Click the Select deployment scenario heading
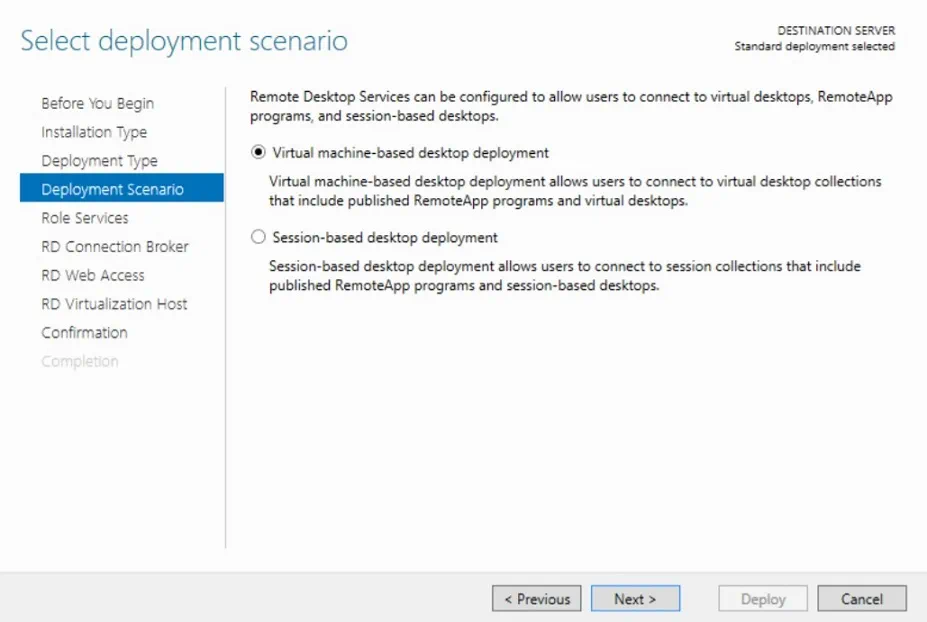The height and width of the screenshot is (622, 927). 184,41
